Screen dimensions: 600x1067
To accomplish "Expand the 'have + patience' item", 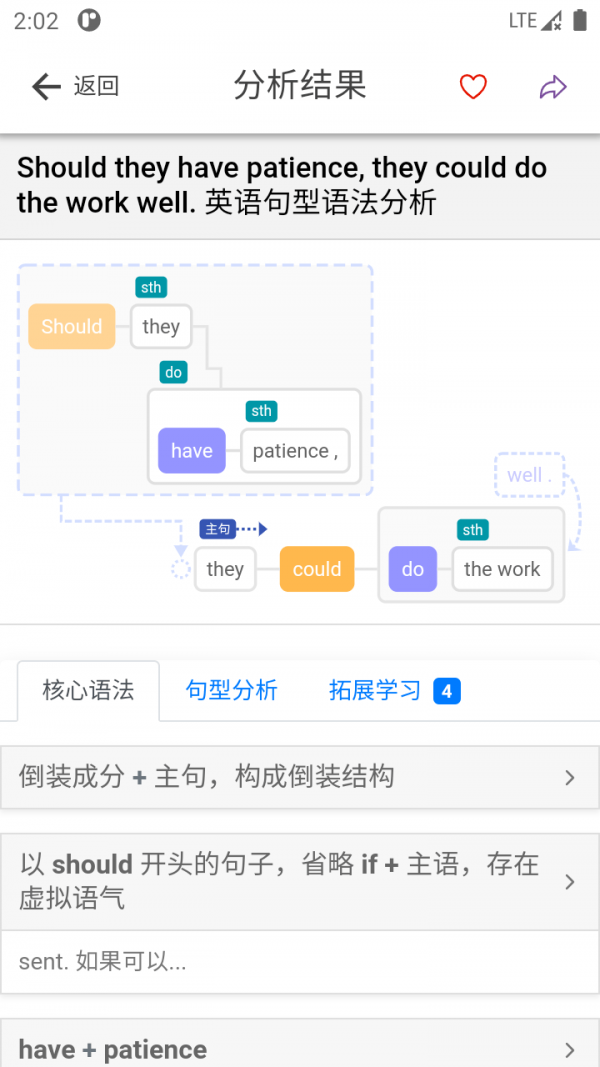I will [x=300, y=1048].
